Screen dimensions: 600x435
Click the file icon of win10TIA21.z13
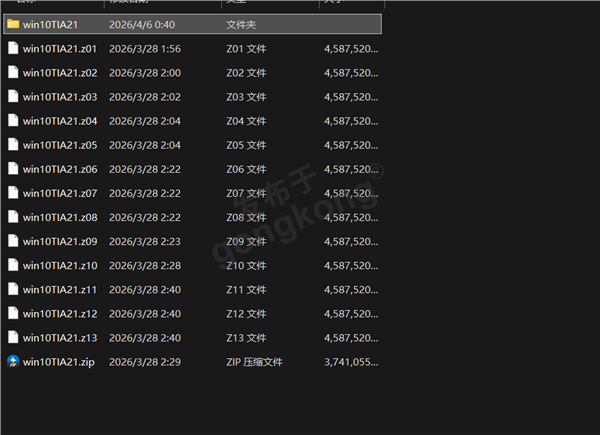pyautogui.click(x=13, y=337)
